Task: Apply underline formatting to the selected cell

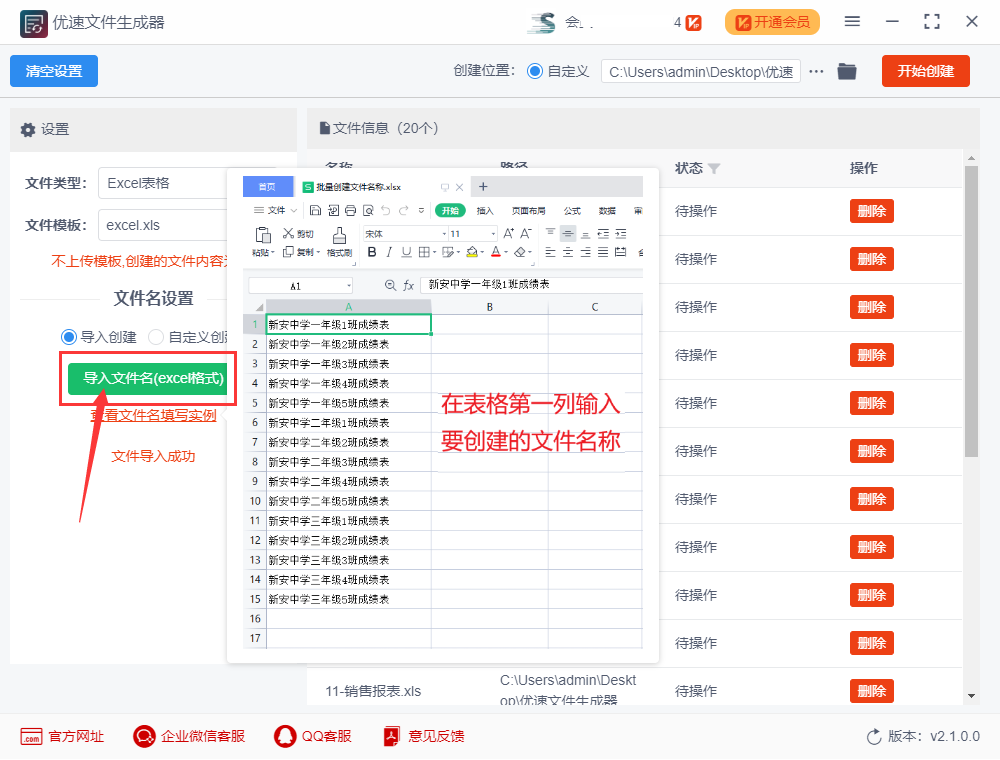Action: tap(404, 252)
